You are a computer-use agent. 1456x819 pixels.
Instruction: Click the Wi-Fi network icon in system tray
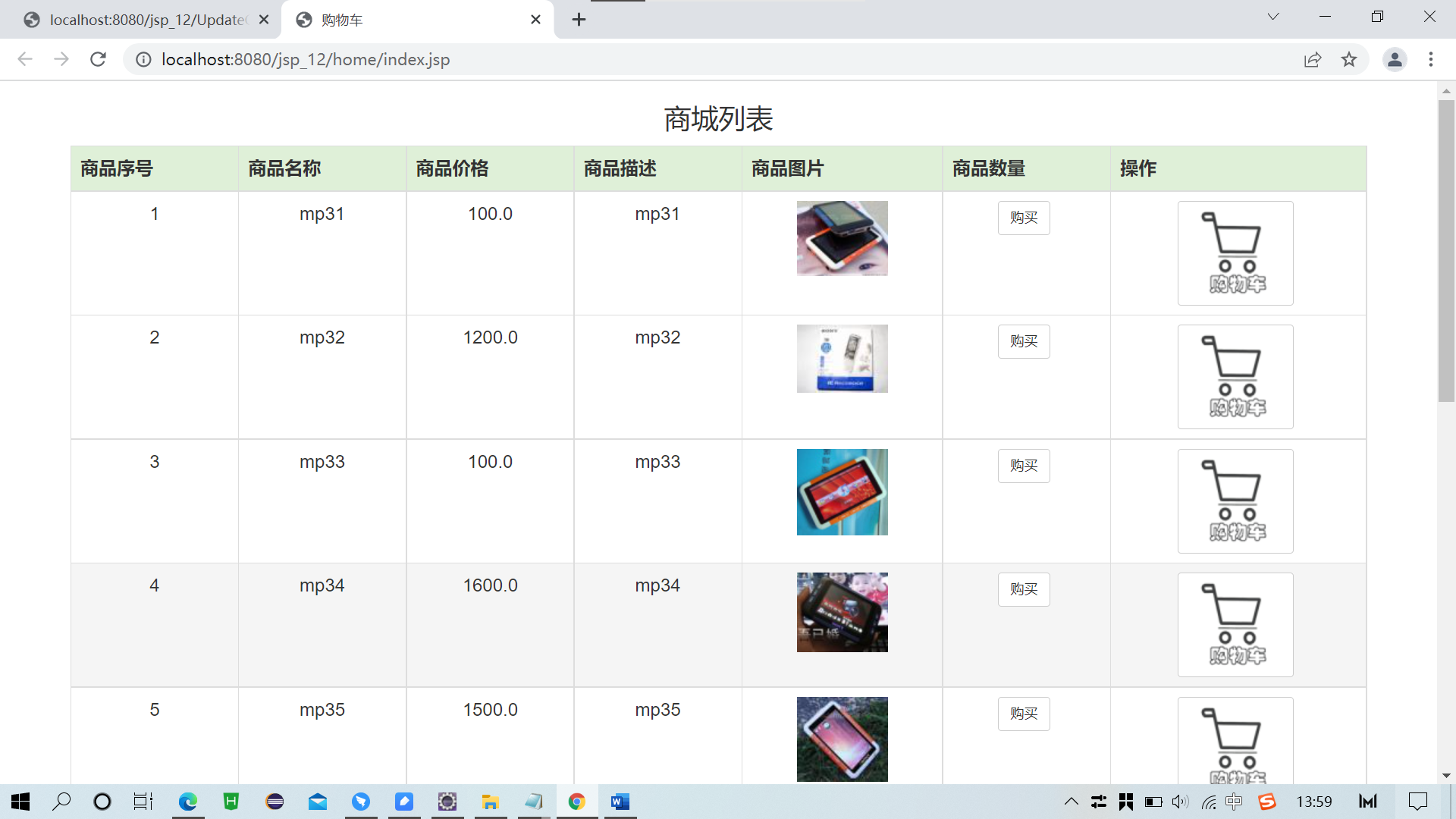1207,802
